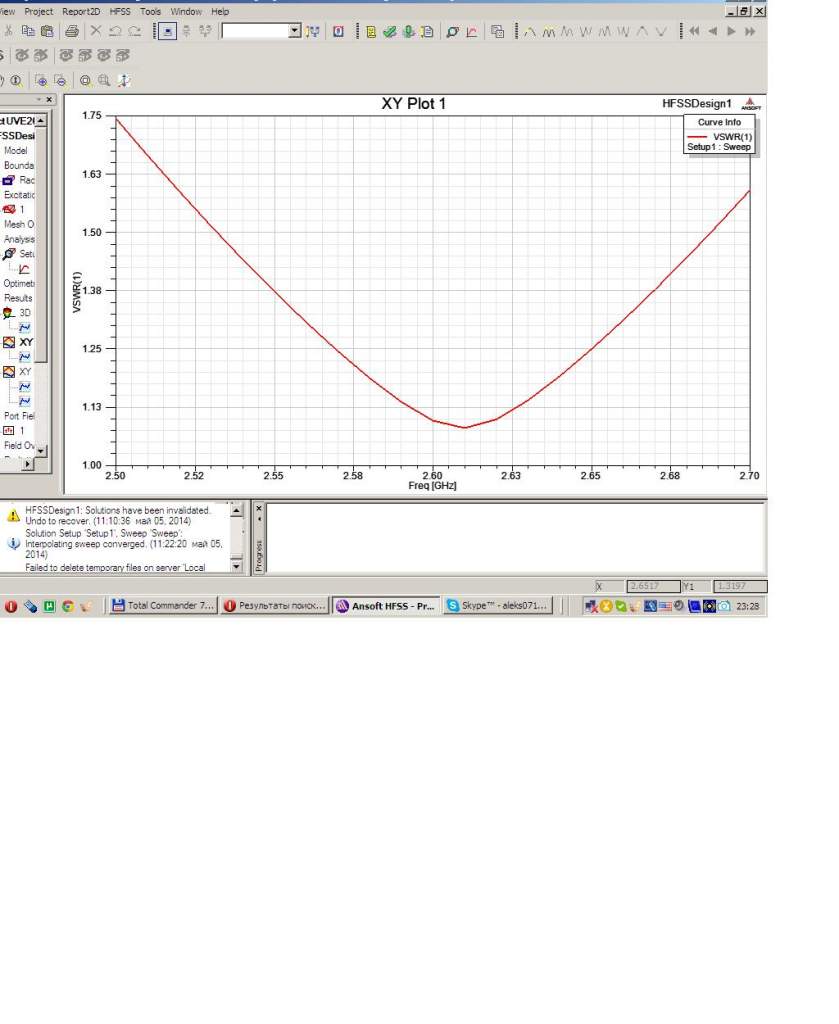Viewport: 839px width, 1024px height.
Task: Click the Delete X icon in toolbar
Action: (x=97, y=32)
